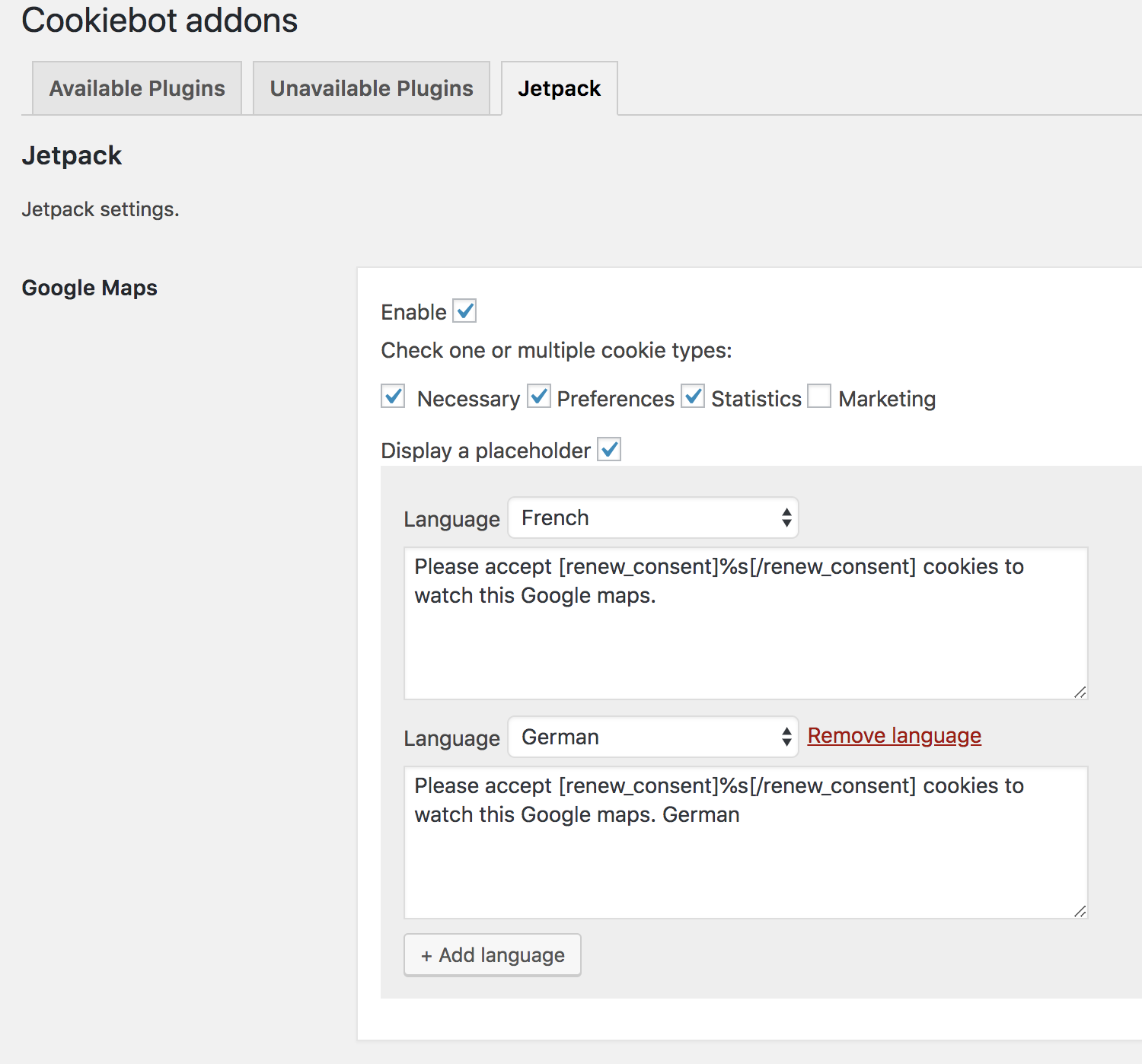Click the German dropdown arrow stepper

coord(786,737)
